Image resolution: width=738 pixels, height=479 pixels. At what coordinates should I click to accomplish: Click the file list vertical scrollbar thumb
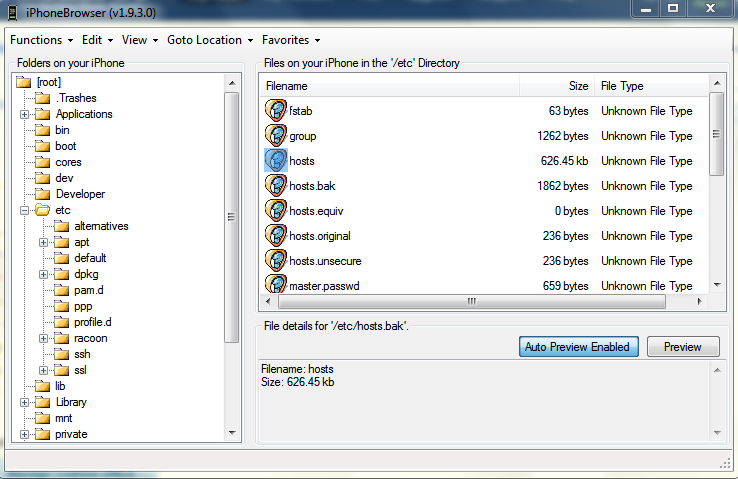(x=717, y=134)
